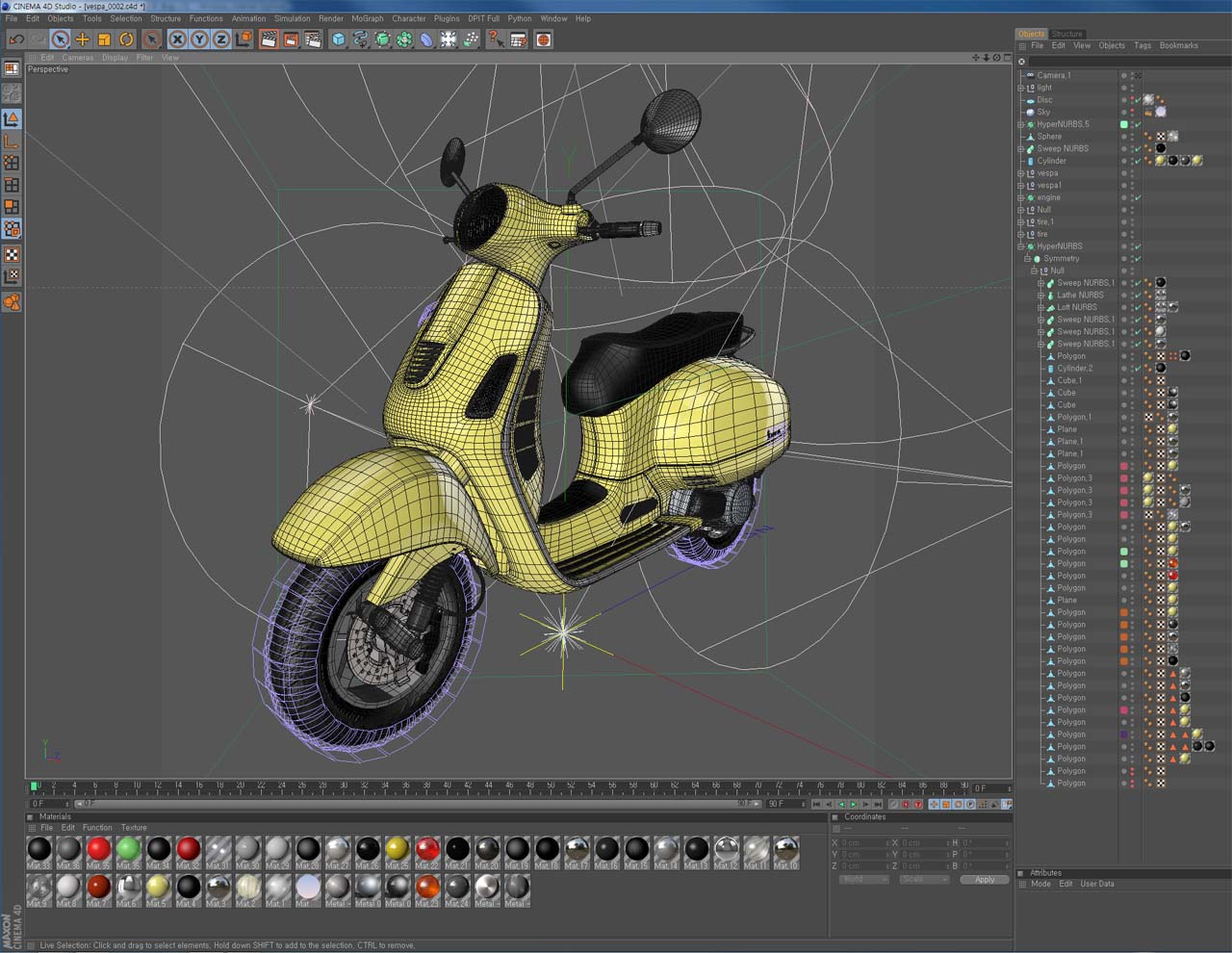Open the World coordinate dropdown
The height and width of the screenshot is (953, 1232).
863,880
